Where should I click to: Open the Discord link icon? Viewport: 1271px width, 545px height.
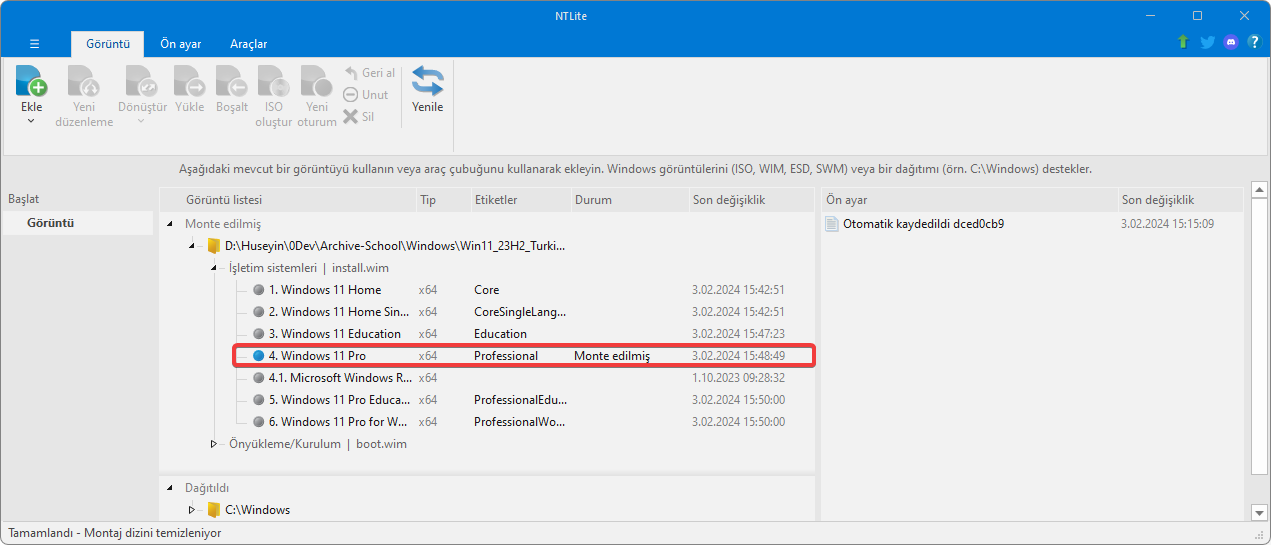click(x=1231, y=42)
